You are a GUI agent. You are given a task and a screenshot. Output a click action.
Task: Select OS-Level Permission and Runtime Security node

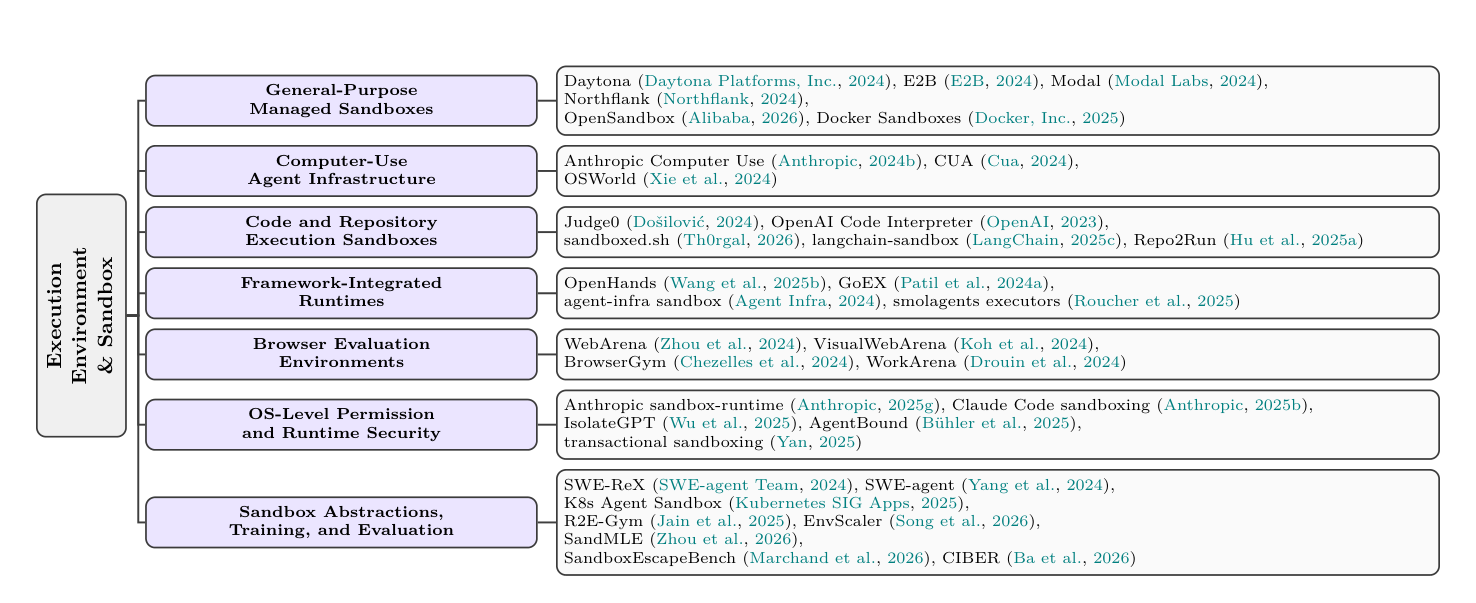tap(341, 424)
